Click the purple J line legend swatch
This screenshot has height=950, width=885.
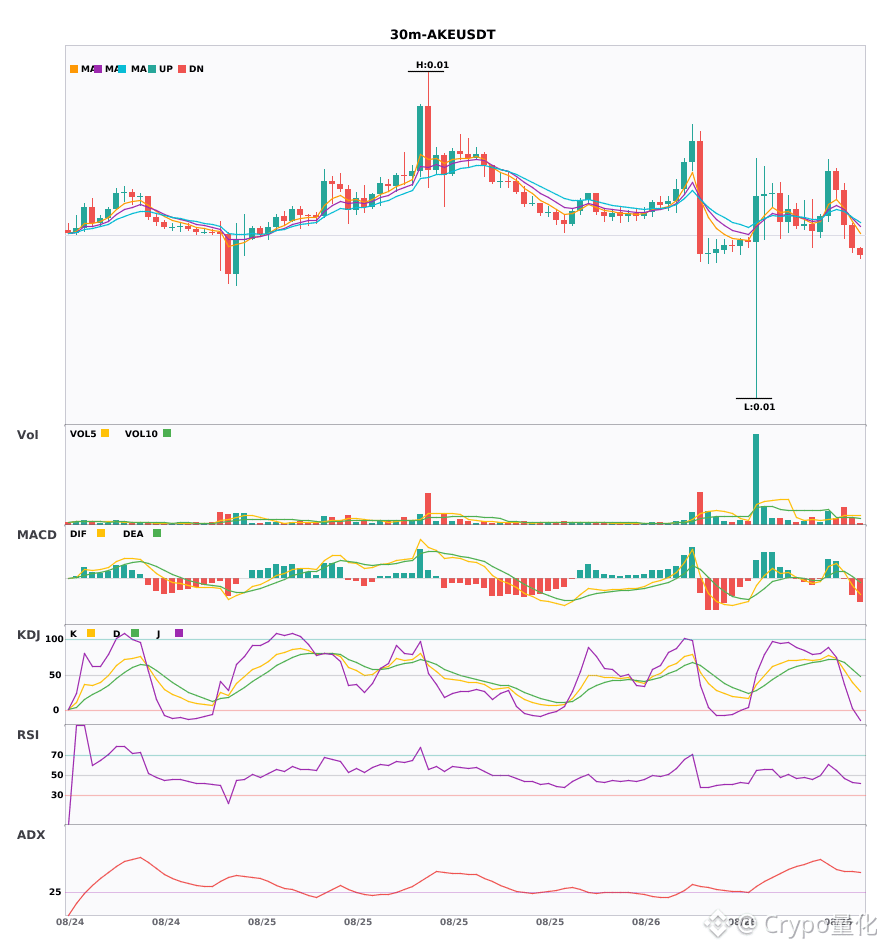[x=179, y=633]
